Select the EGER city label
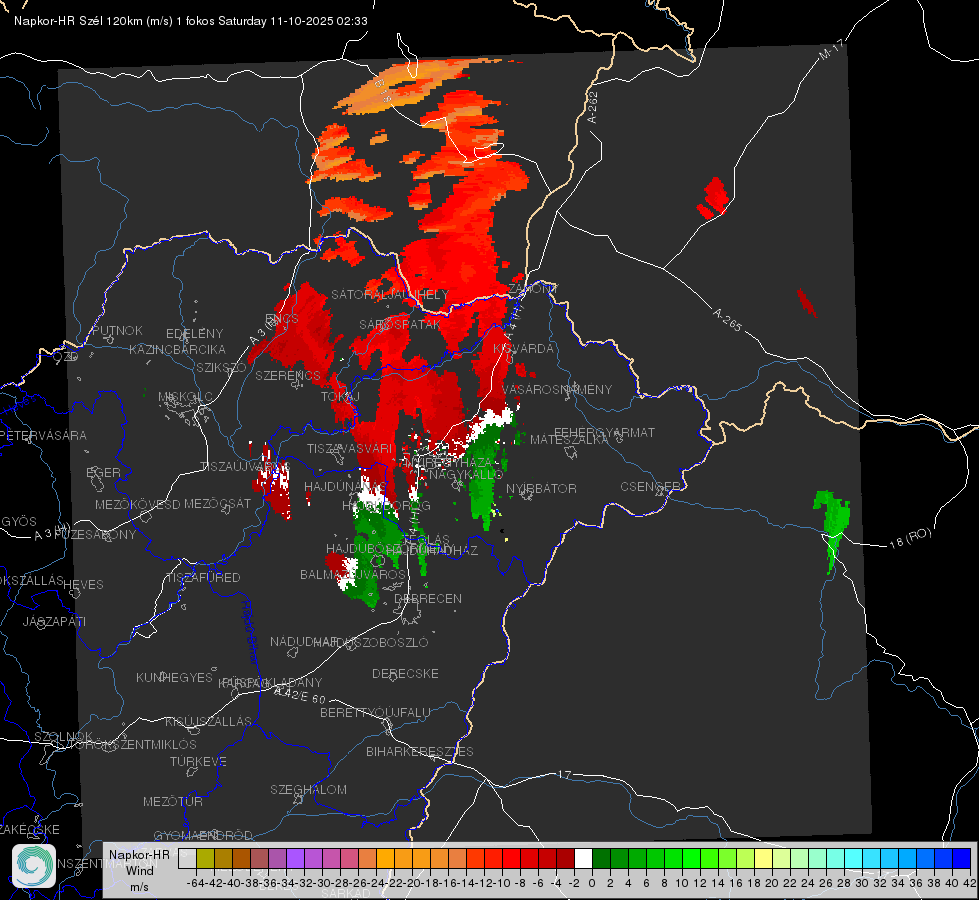 [x=104, y=473]
